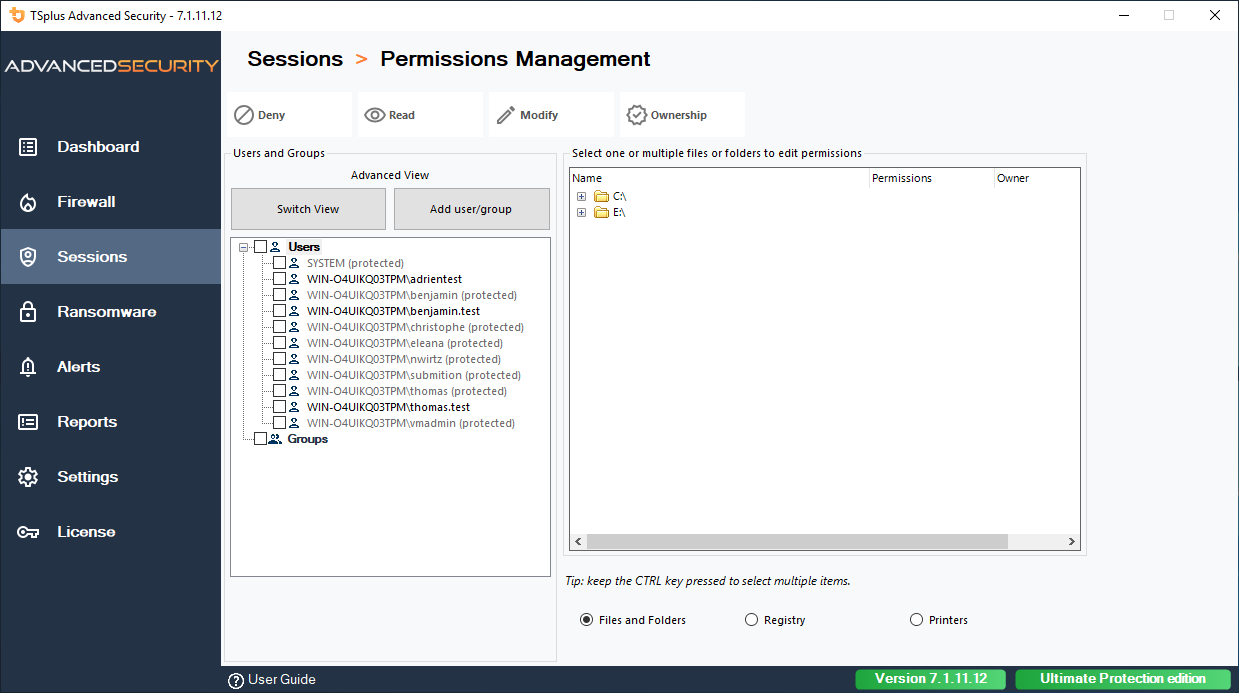This screenshot has width=1239, height=693.
Task: Click the Deny permission icon
Action: point(244,115)
